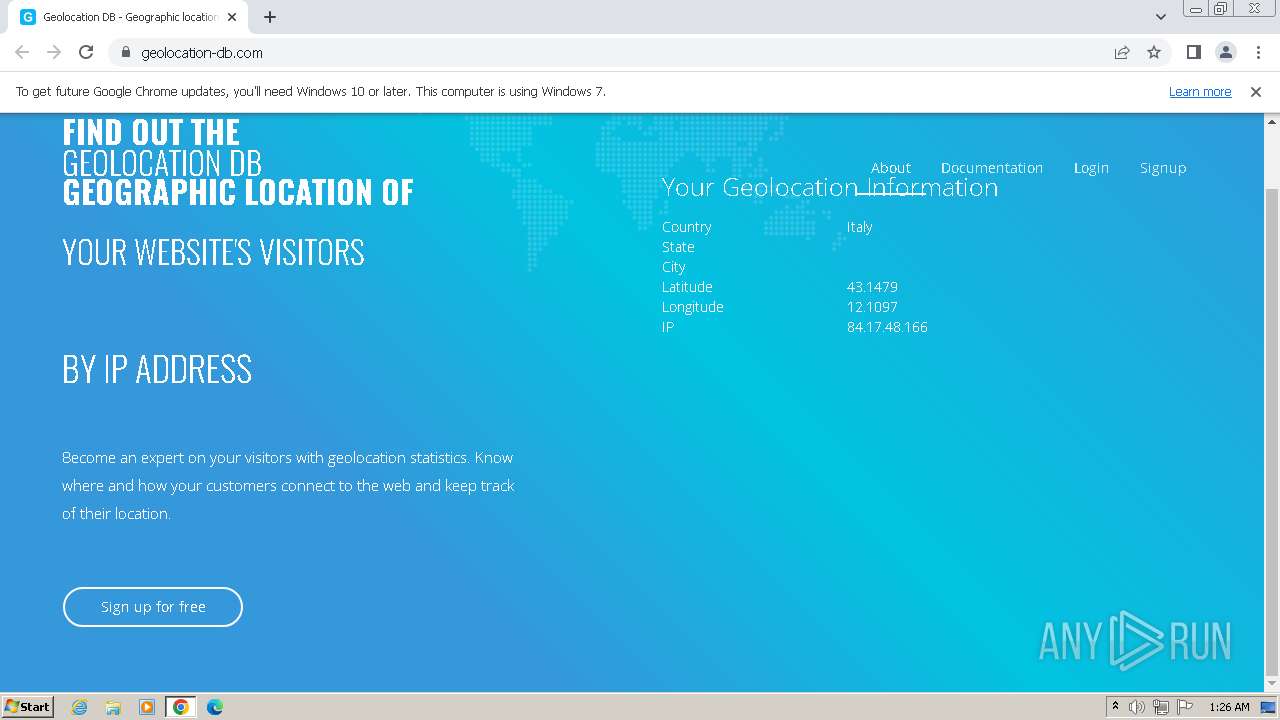Bookmark this page with the star icon

coord(1154,52)
